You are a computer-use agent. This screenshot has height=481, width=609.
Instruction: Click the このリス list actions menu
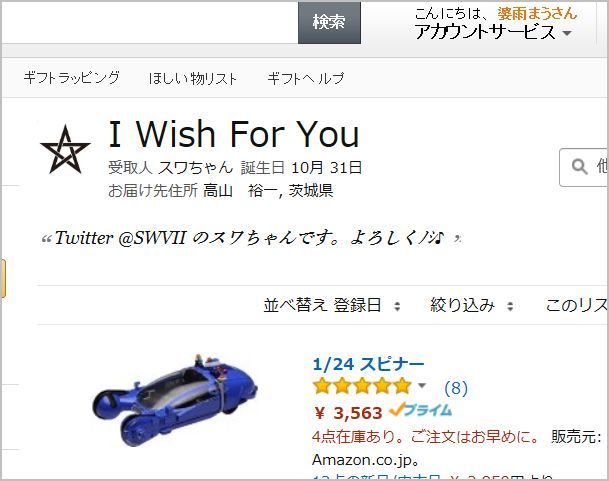[577, 305]
